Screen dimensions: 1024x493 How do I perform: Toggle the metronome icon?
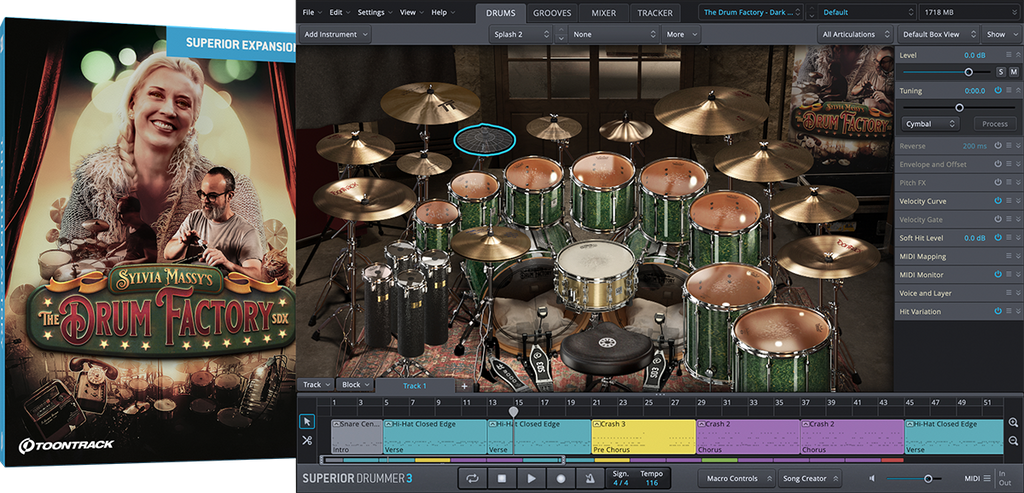(x=591, y=479)
